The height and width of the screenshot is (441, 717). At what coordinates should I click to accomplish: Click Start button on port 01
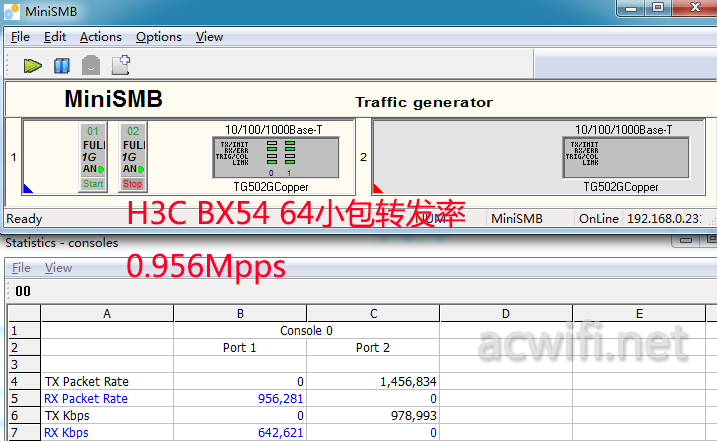(x=93, y=184)
